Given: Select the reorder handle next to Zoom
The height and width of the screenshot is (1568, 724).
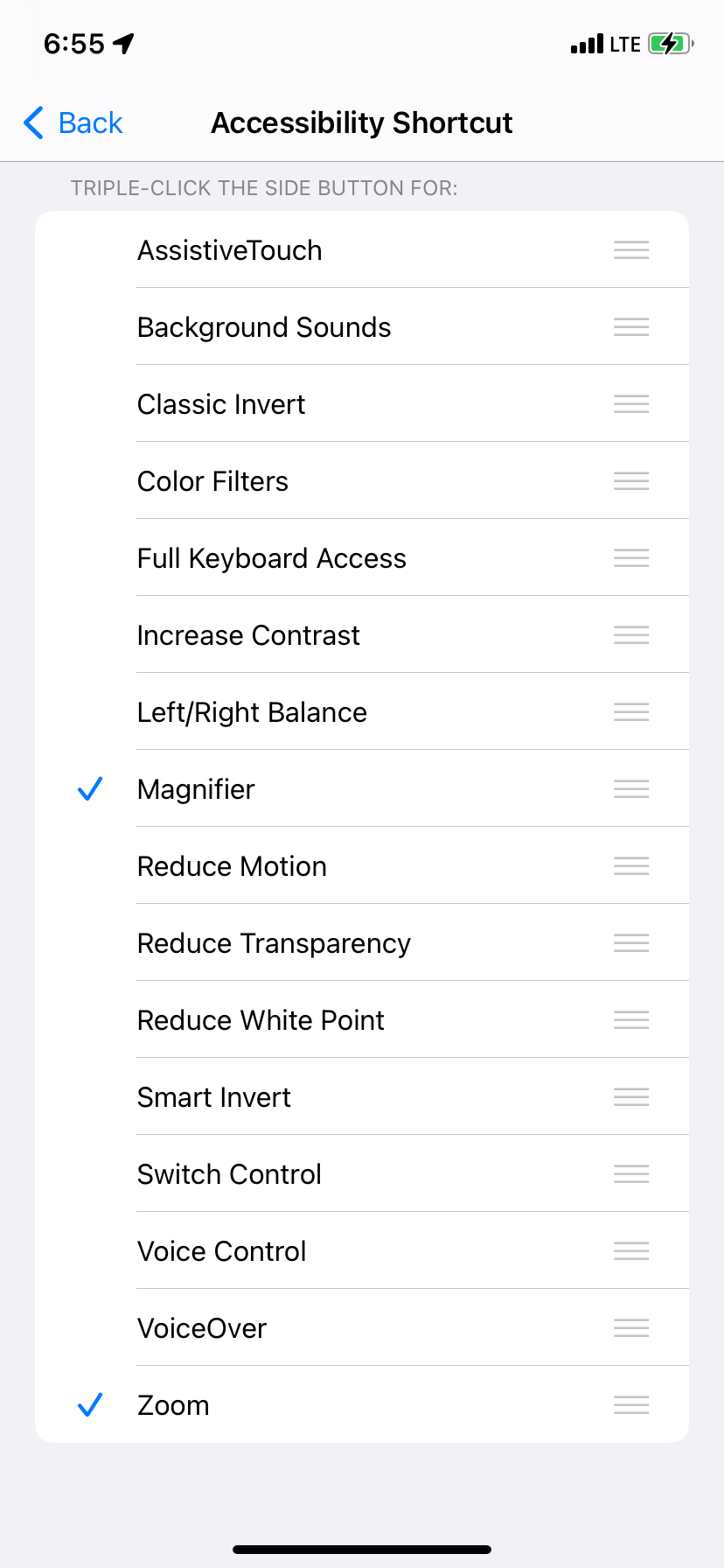Looking at the screenshot, I should click(630, 1404).
